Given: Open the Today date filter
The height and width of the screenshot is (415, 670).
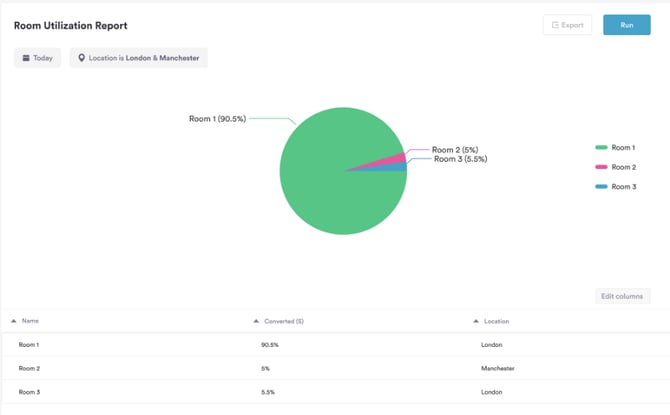Looking at the screenshot, I should tap(37, 58).
